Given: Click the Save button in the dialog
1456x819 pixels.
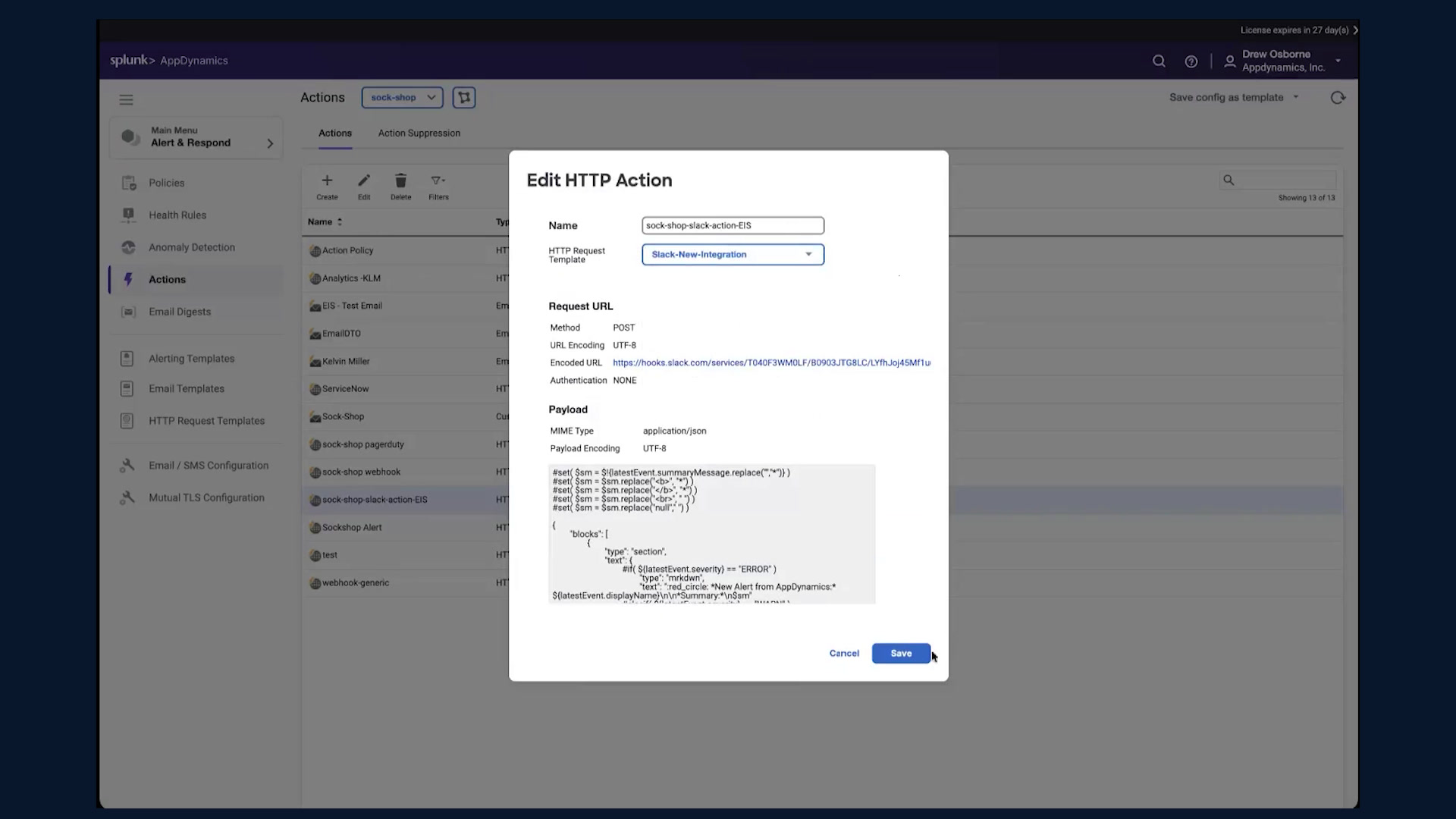Looking at the screenshot, I should (901, 654).
